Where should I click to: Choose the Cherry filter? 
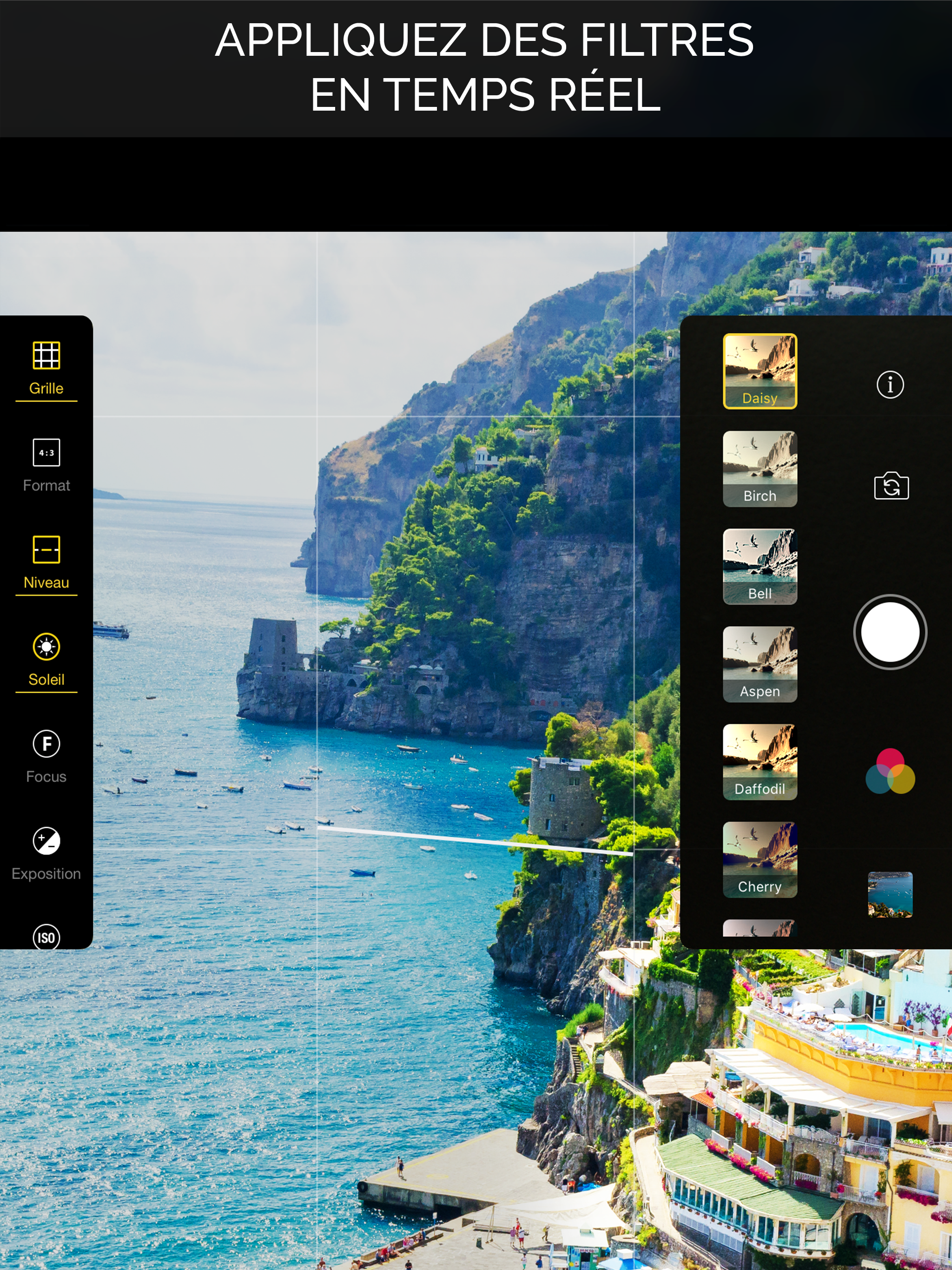pyautogui.click(x=759, y=859)
